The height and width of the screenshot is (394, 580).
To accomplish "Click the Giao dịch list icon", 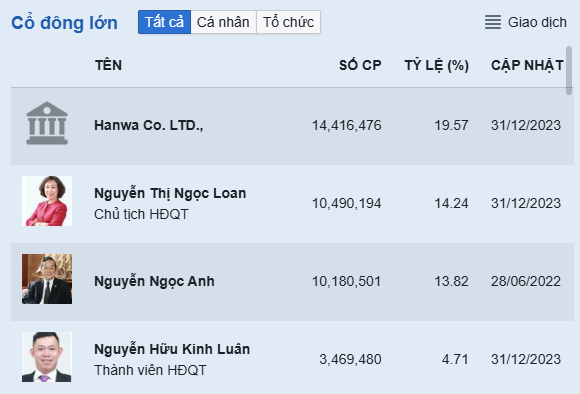I will [493, 22].
